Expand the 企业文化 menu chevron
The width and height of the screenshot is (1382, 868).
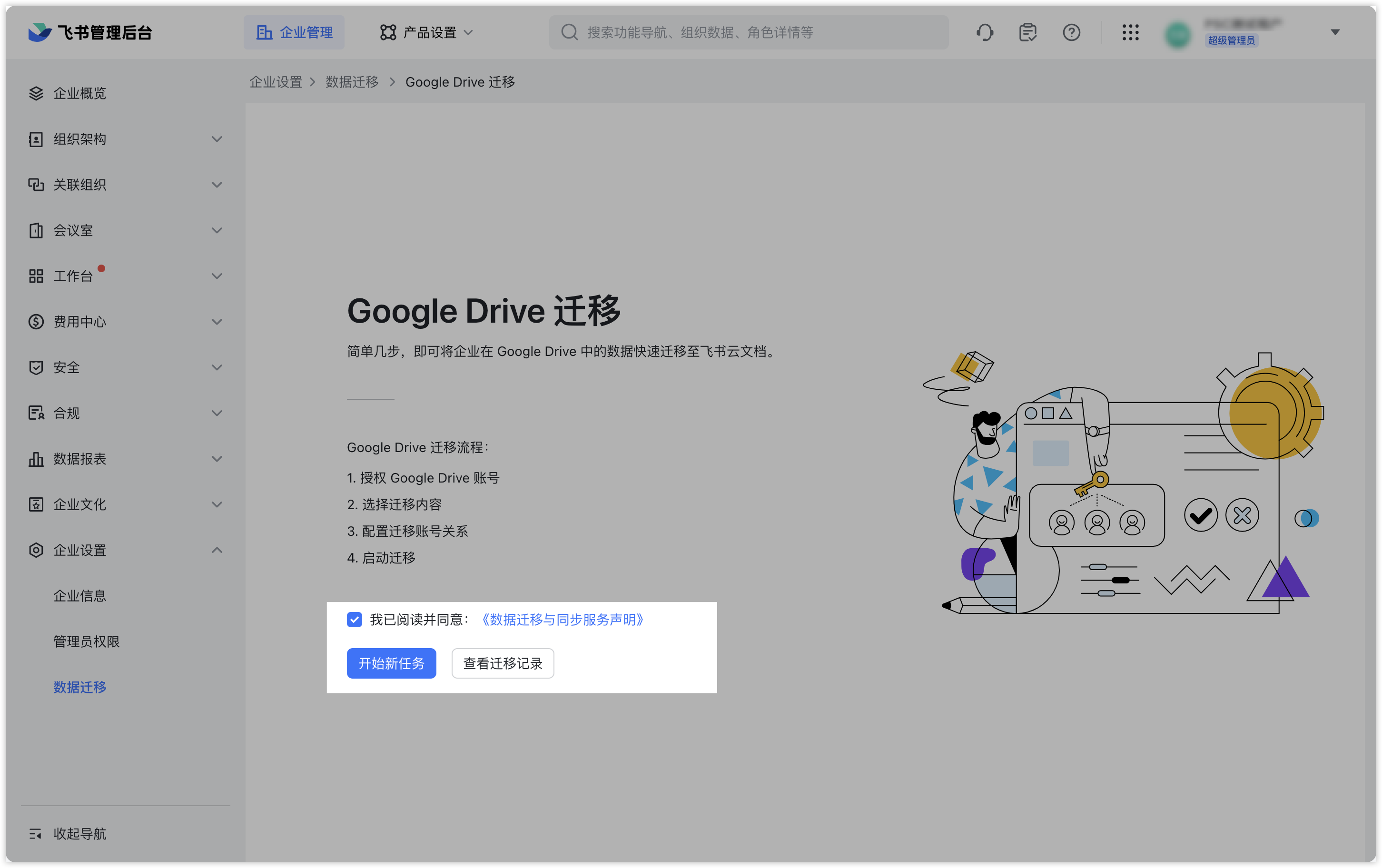(x=217, y=504)
